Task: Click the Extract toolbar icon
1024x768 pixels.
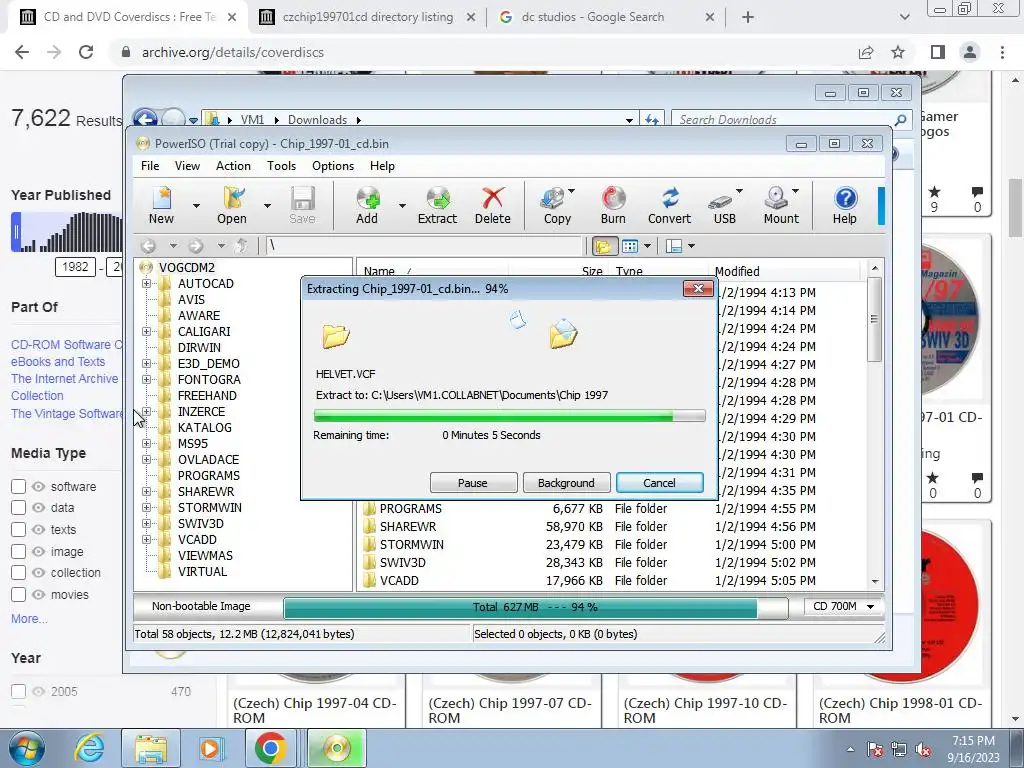Action: click(x=438, y=205)
